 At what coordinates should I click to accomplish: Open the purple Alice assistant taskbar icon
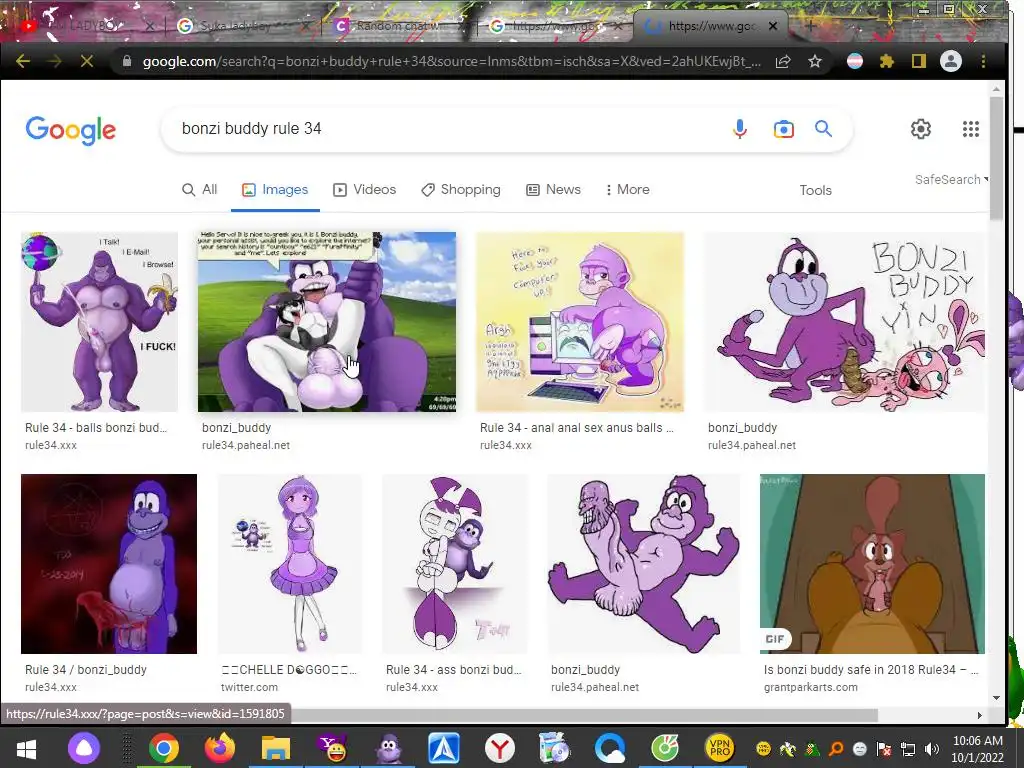84,748
